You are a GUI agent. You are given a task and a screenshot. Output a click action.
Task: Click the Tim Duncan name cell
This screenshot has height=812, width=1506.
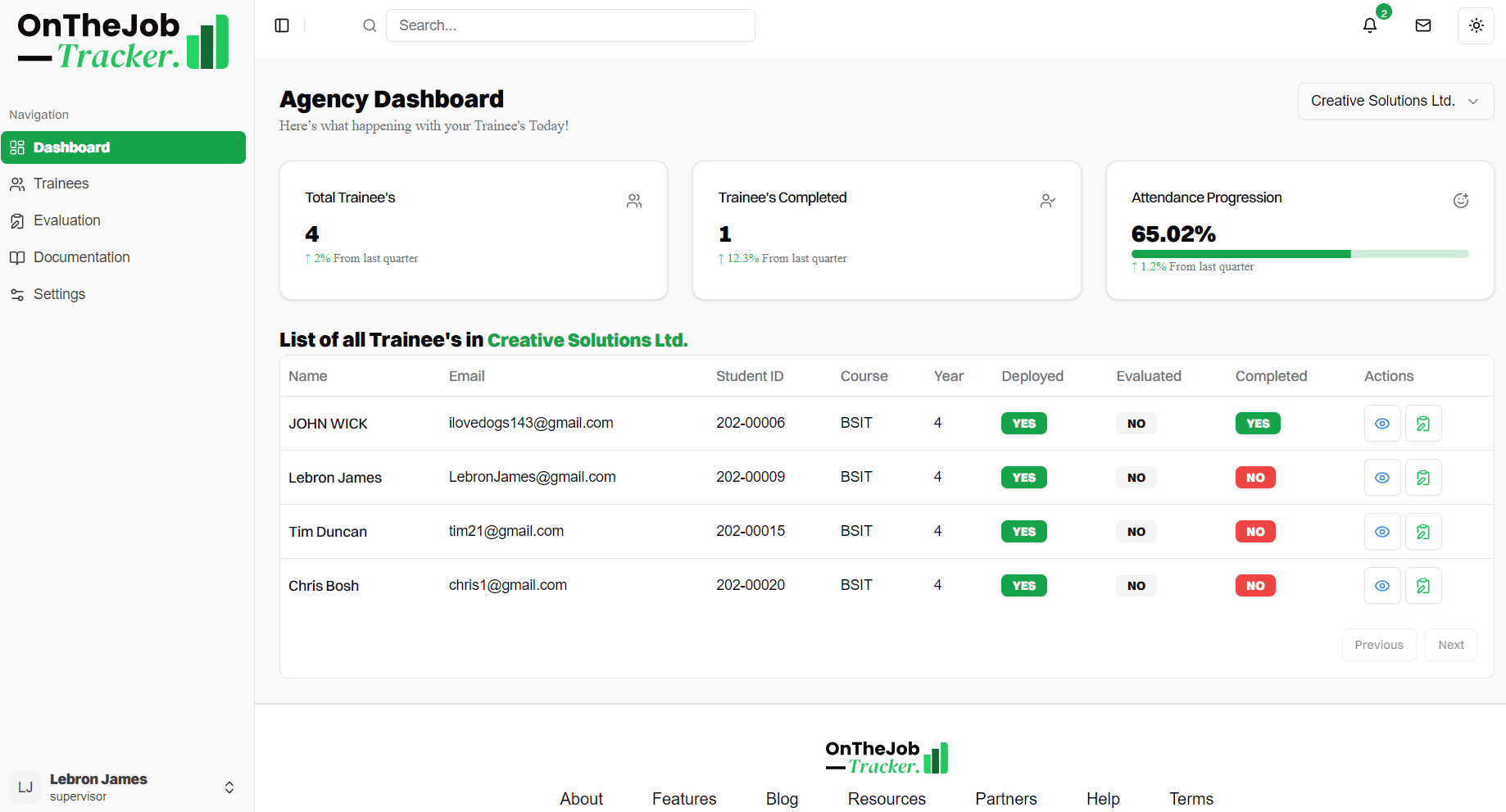click(x=328, y=532)
